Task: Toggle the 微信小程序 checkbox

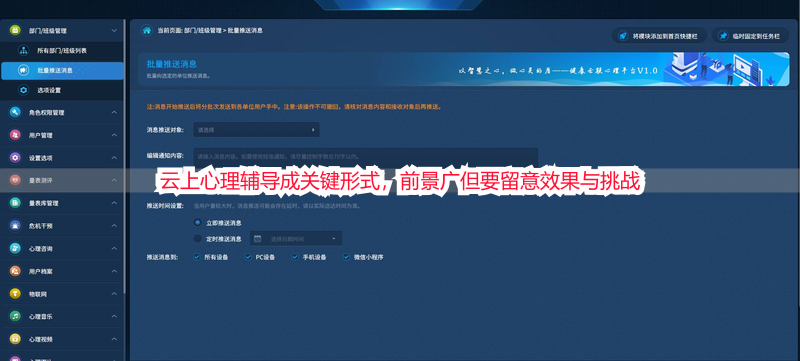Action: [346, 257]
